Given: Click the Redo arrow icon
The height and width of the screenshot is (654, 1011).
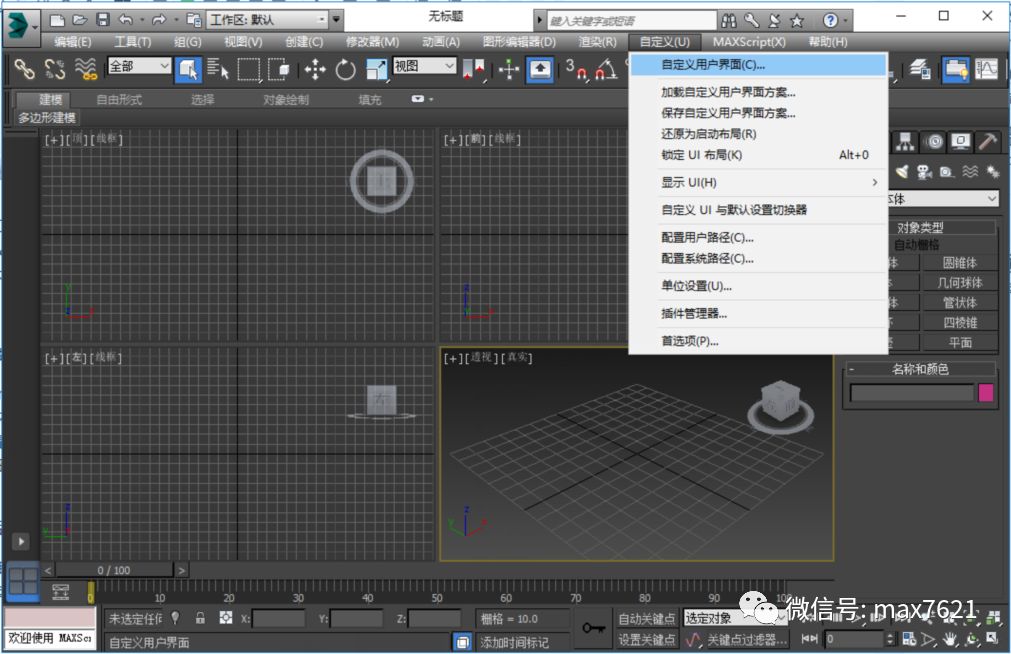Looking at the screenshot, I should tap(159, 20).
